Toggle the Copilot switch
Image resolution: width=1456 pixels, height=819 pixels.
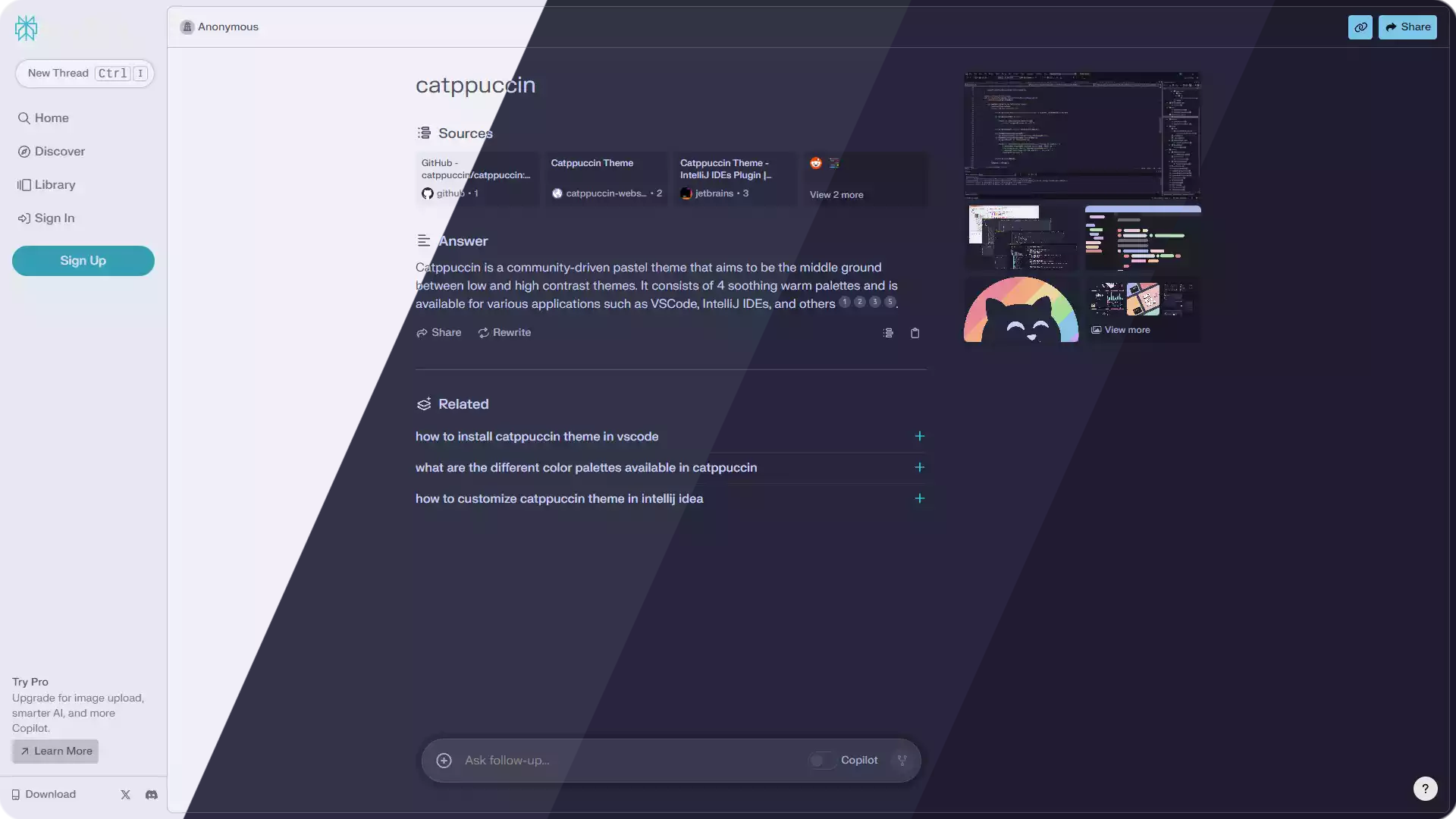[822, 761]
